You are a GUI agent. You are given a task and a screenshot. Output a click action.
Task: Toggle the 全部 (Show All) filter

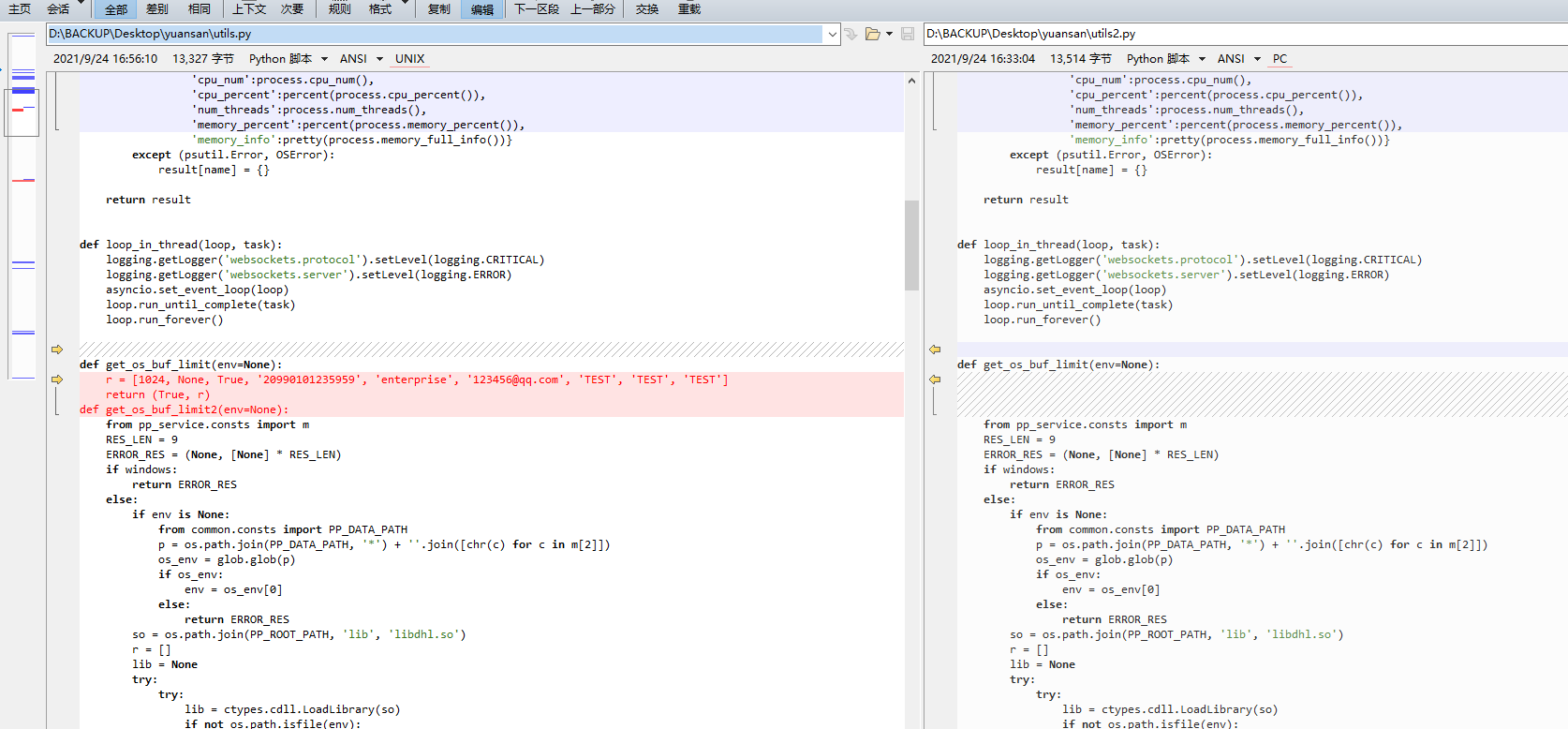coord(116,9)
